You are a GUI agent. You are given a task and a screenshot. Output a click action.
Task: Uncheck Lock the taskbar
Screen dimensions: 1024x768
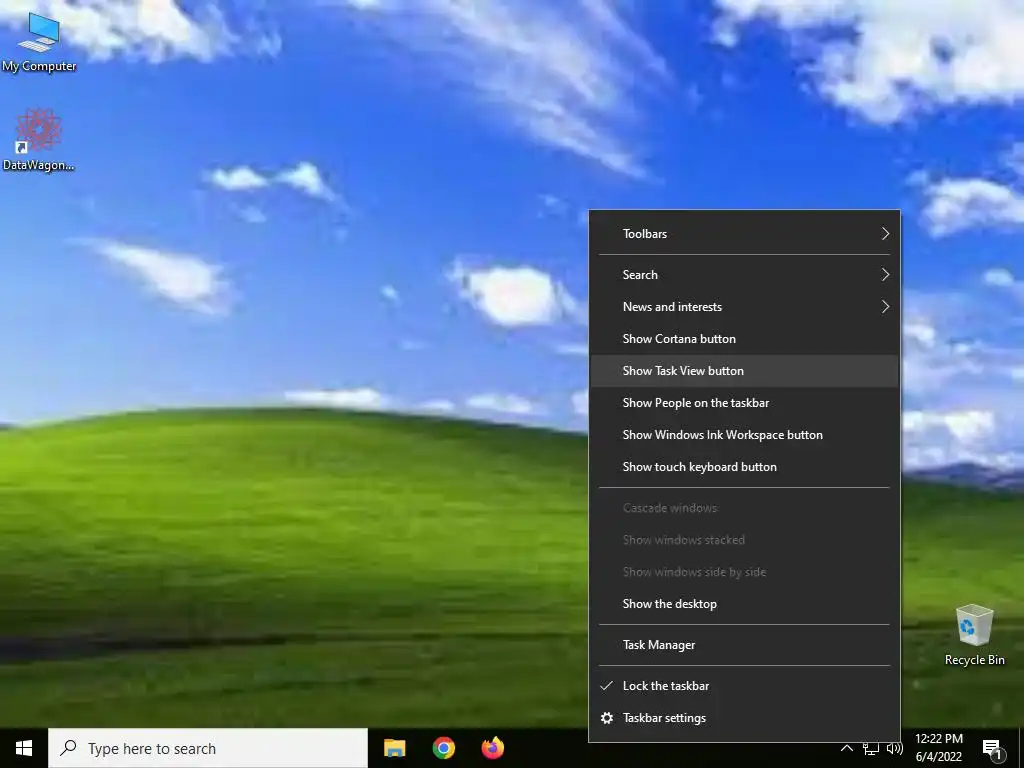[x=744, y=686]
